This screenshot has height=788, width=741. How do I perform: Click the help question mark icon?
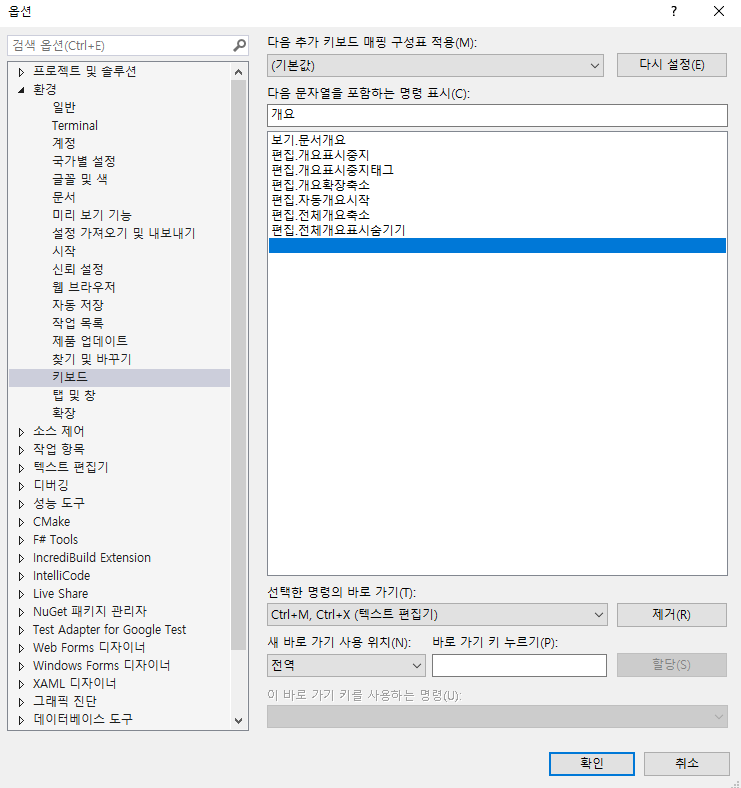click(674, 11)
